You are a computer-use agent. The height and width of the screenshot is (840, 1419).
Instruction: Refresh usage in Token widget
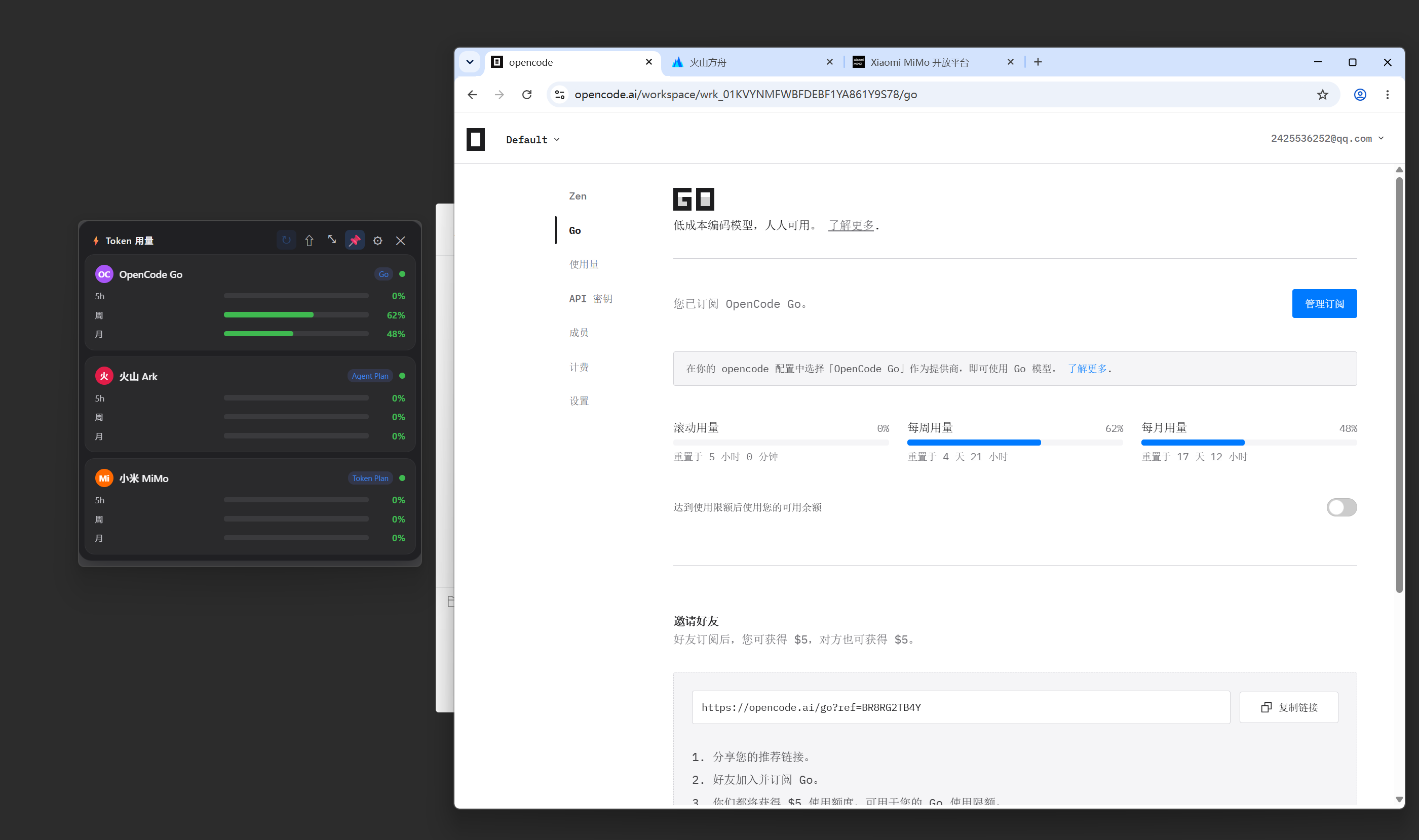pos(287,241)
